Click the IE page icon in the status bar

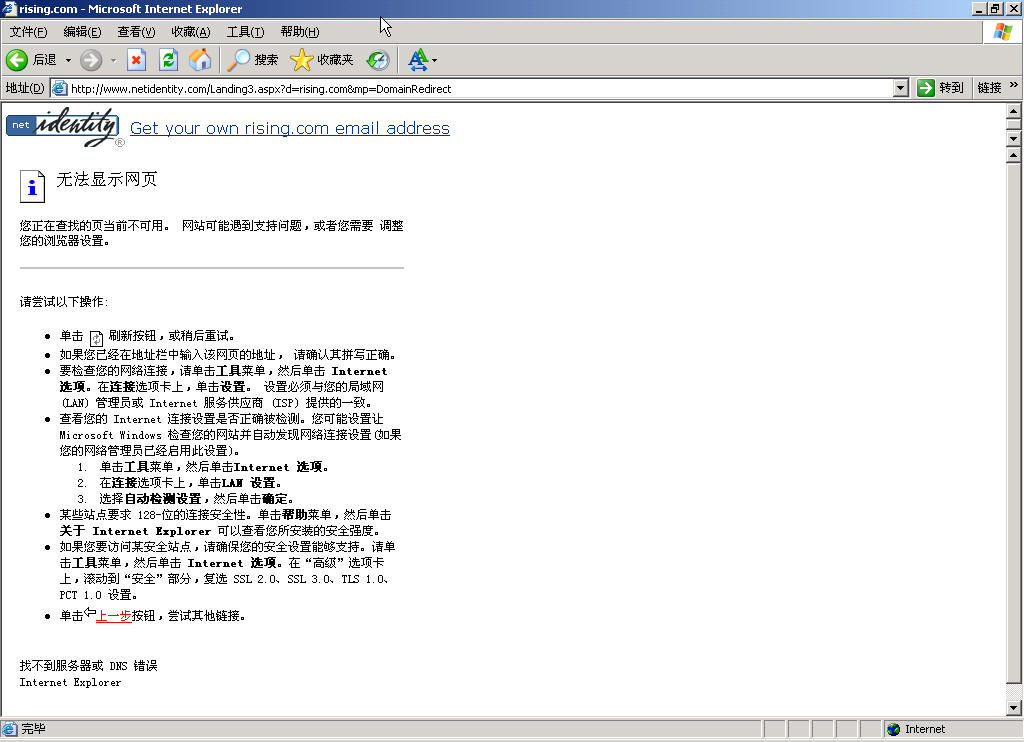(9, 729)
